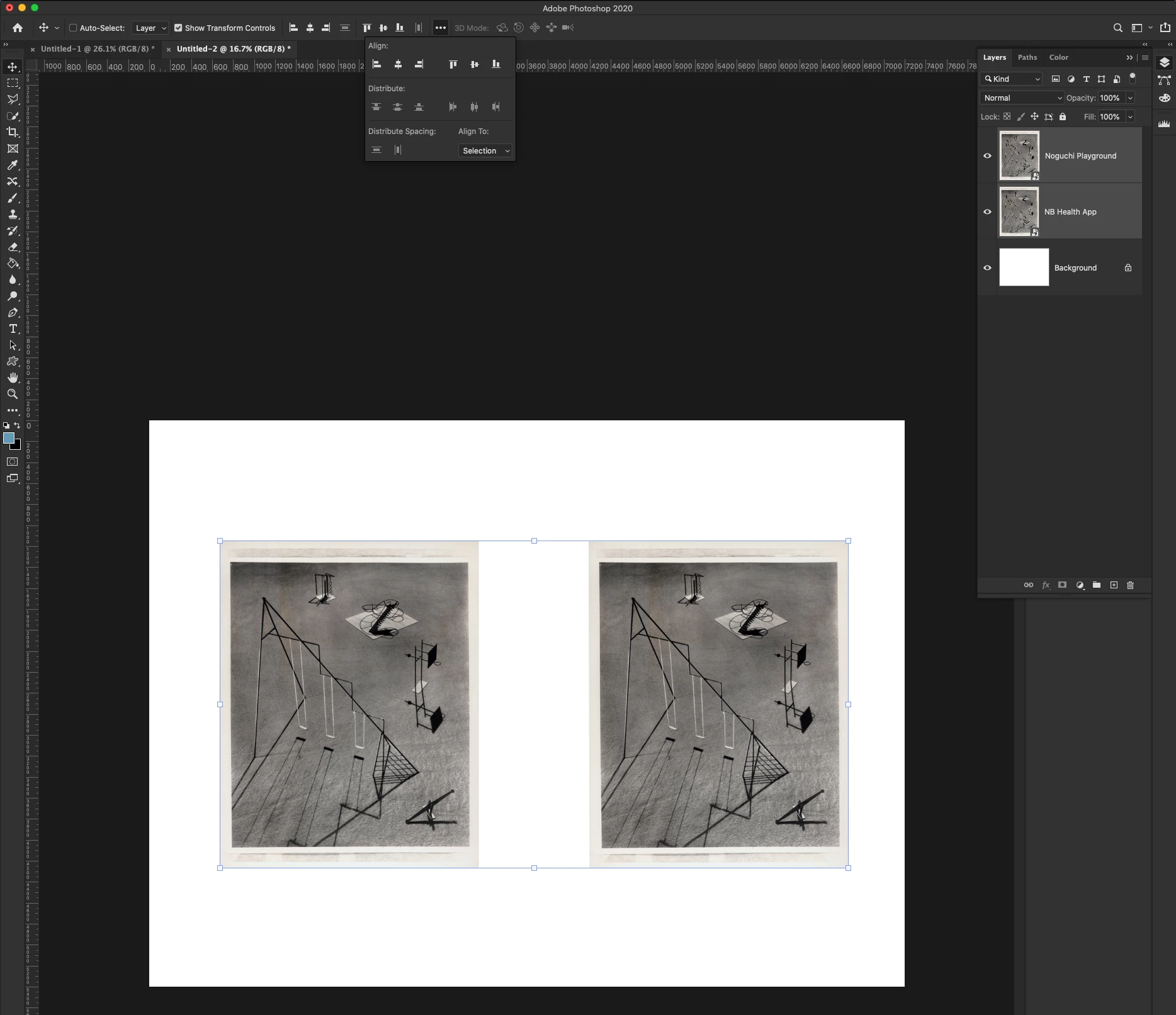Switch to the Untitled-2 document tab

pos(234,48)
